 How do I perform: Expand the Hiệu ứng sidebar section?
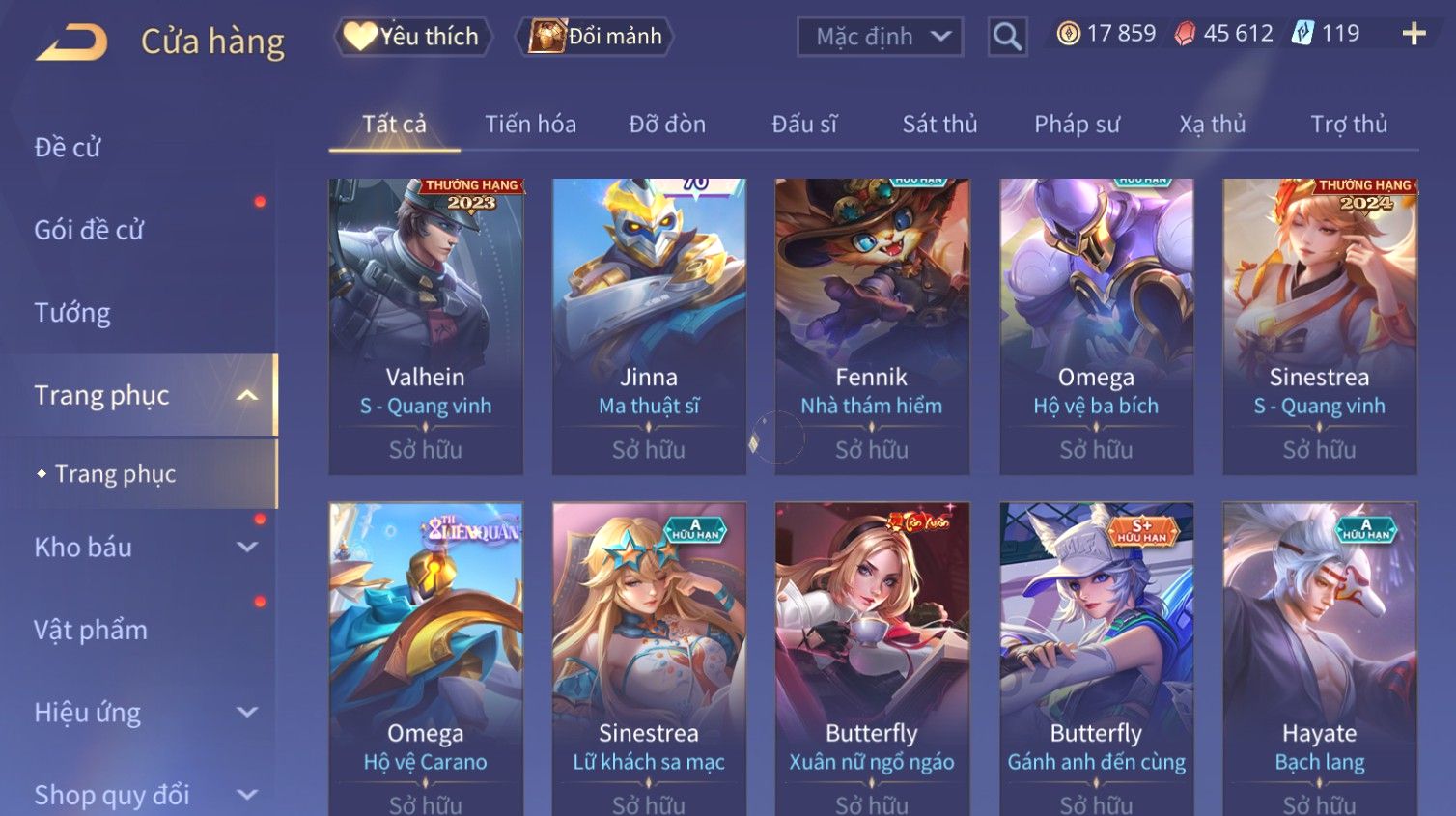pyautogui.click(x=247, y=712)
